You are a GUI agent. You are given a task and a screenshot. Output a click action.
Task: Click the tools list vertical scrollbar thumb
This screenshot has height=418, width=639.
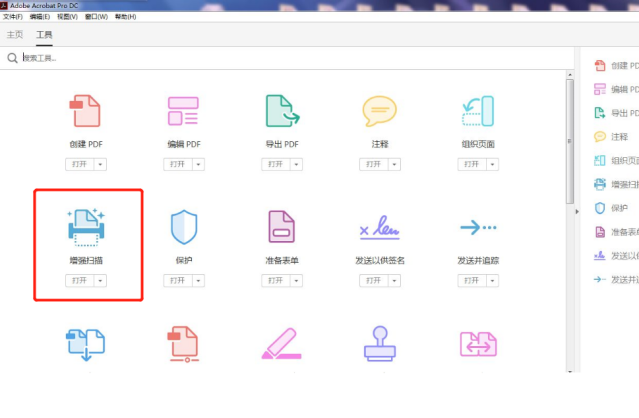click(570, 141)
